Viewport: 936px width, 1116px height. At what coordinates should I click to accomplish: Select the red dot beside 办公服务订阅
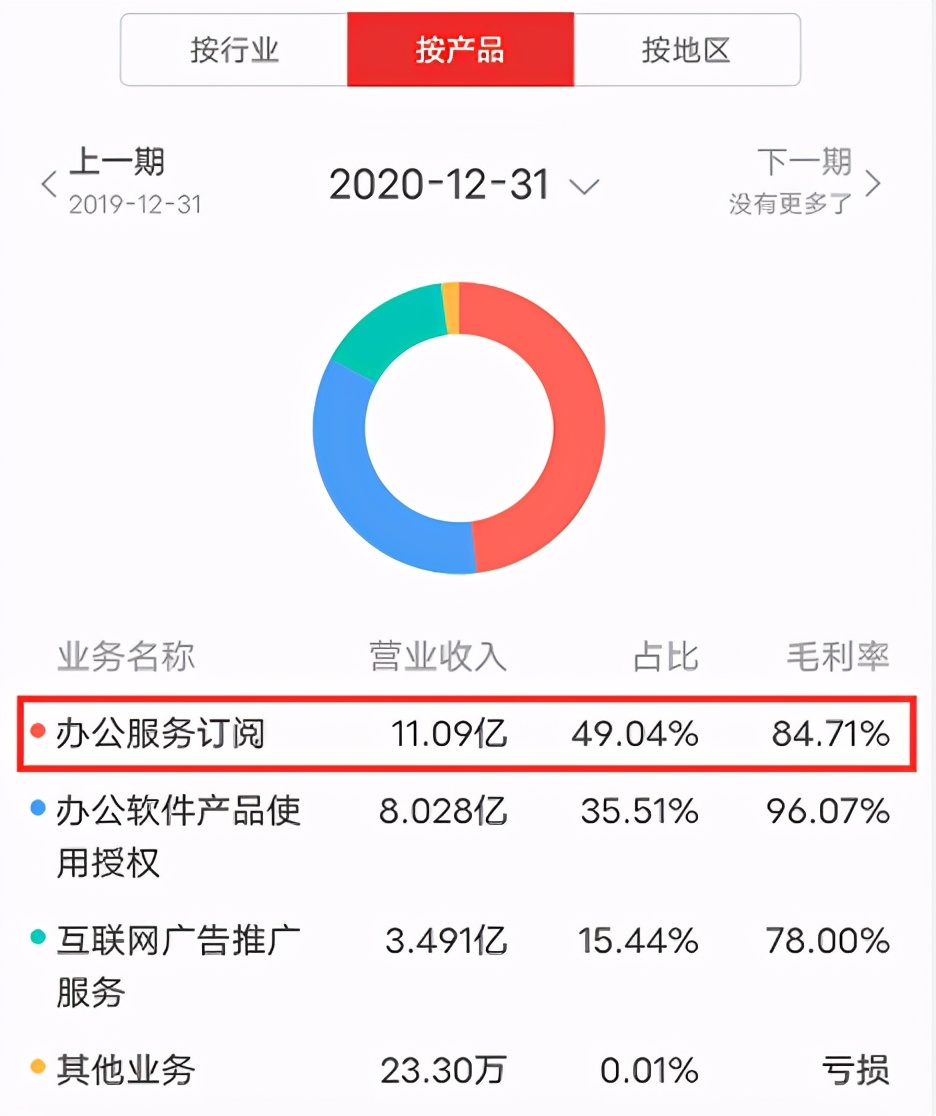[x=38, y=731]
